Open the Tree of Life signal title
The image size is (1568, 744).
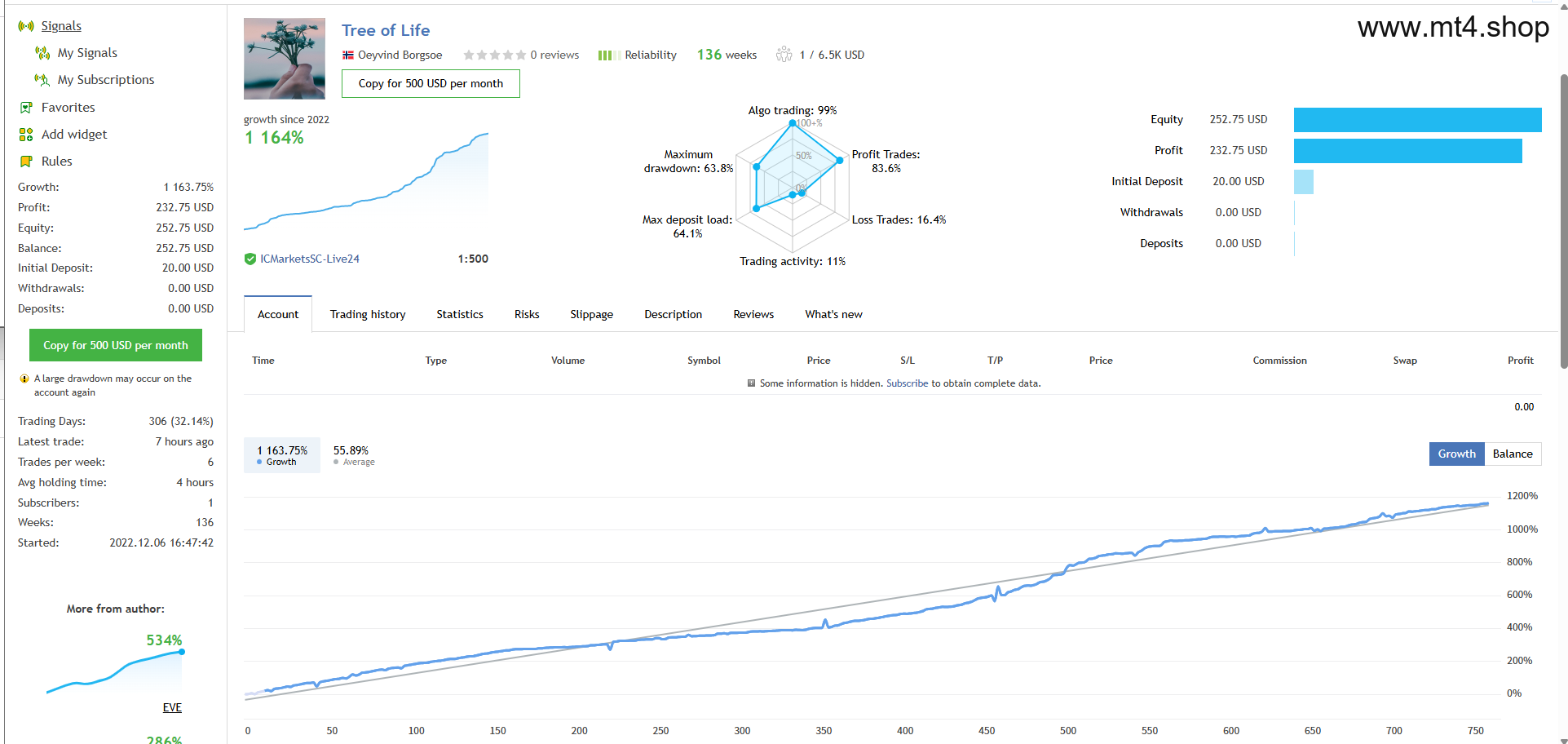click(386, 30)
